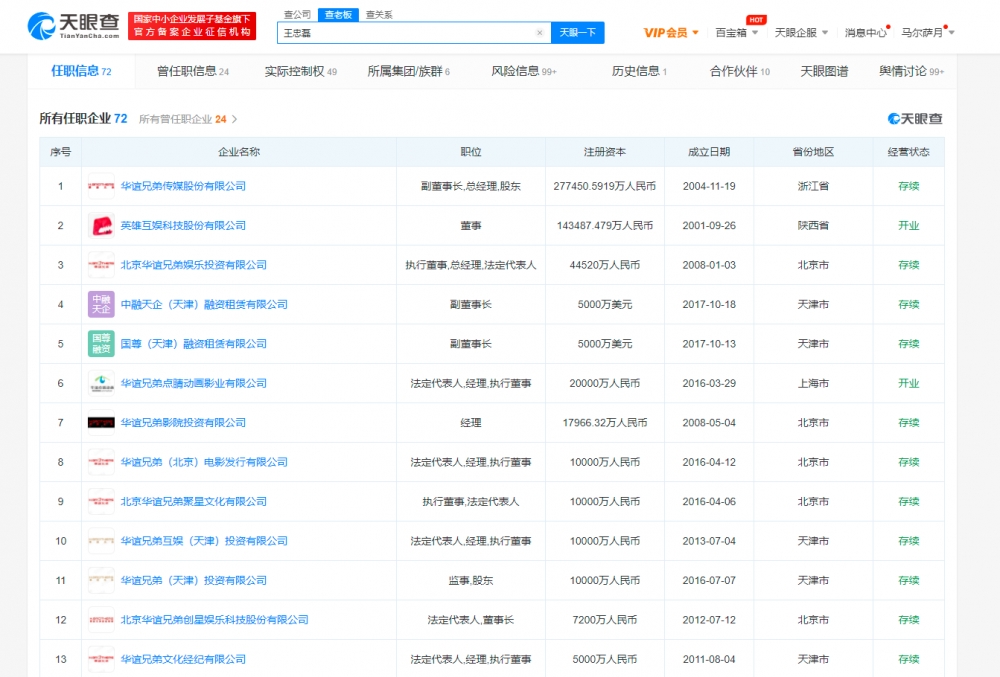Open the 马尔萨月 user account menu
The width and height of the screenshot is (1000, 677).
click(927, 33)
